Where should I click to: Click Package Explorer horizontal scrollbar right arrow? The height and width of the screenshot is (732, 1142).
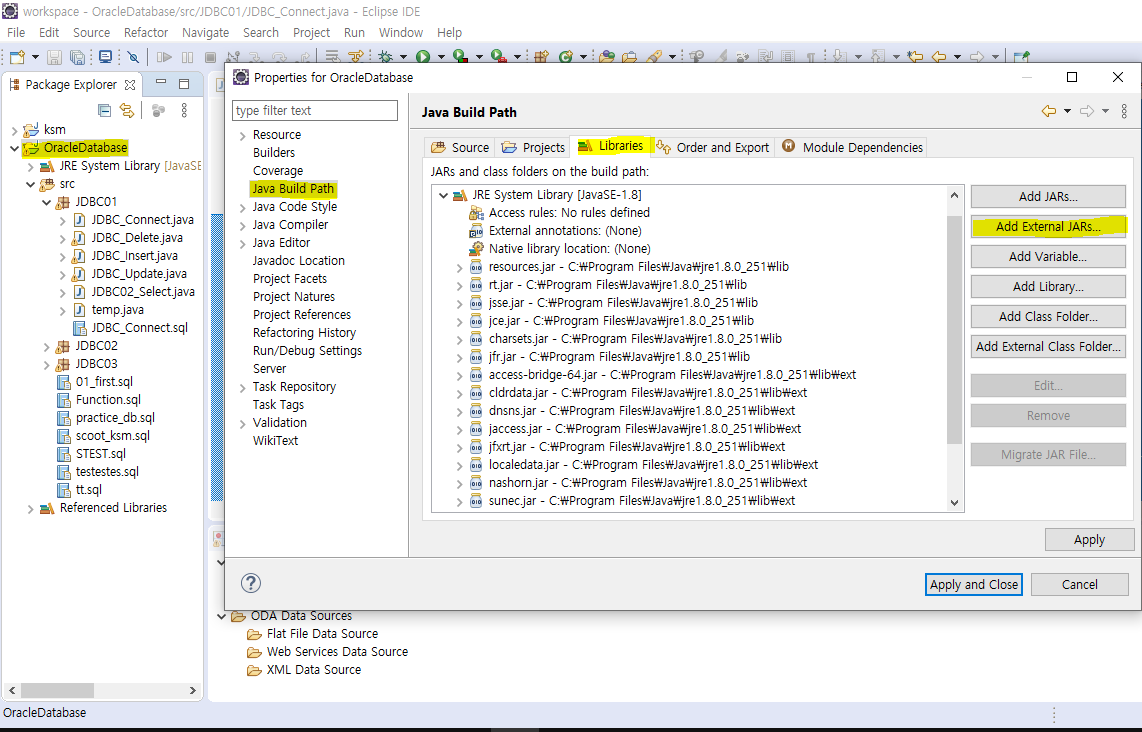click(x=192, y=690)
